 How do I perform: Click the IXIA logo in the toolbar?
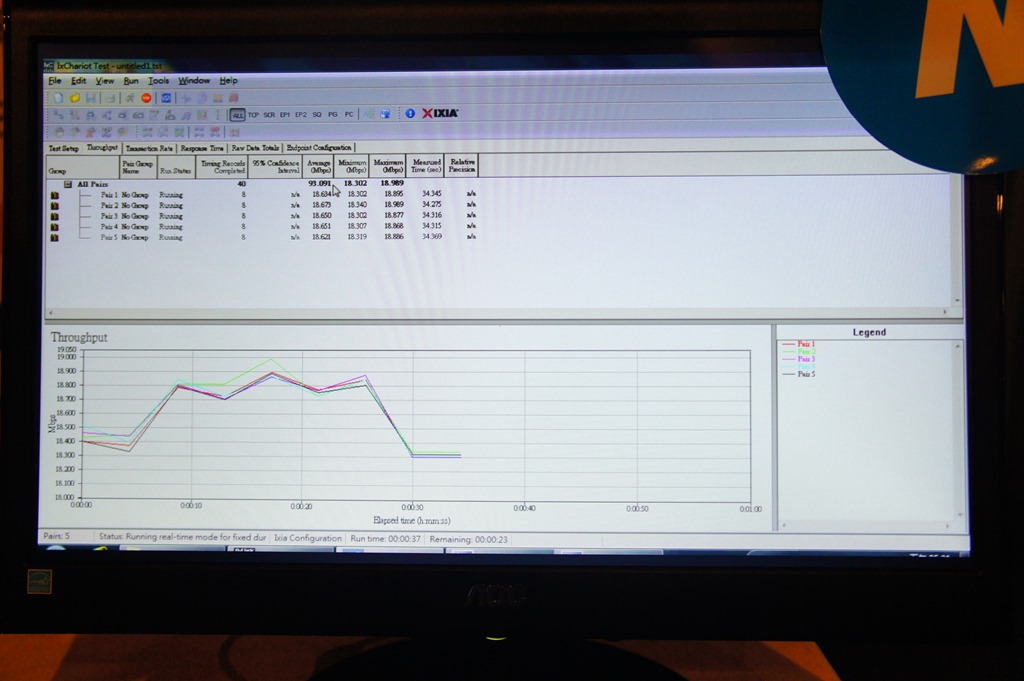click(440, 114)
